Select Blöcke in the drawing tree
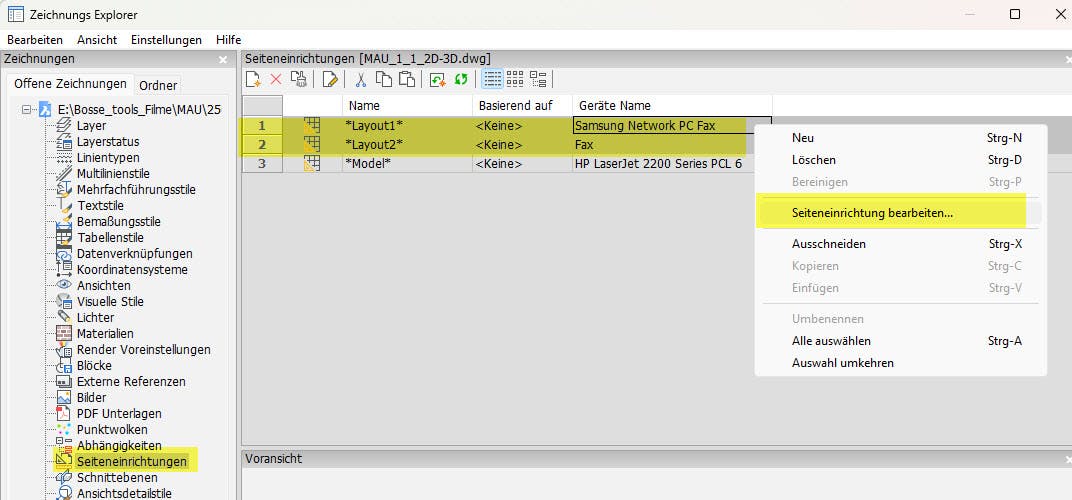The image size is (1072, 500). point(95,366)
